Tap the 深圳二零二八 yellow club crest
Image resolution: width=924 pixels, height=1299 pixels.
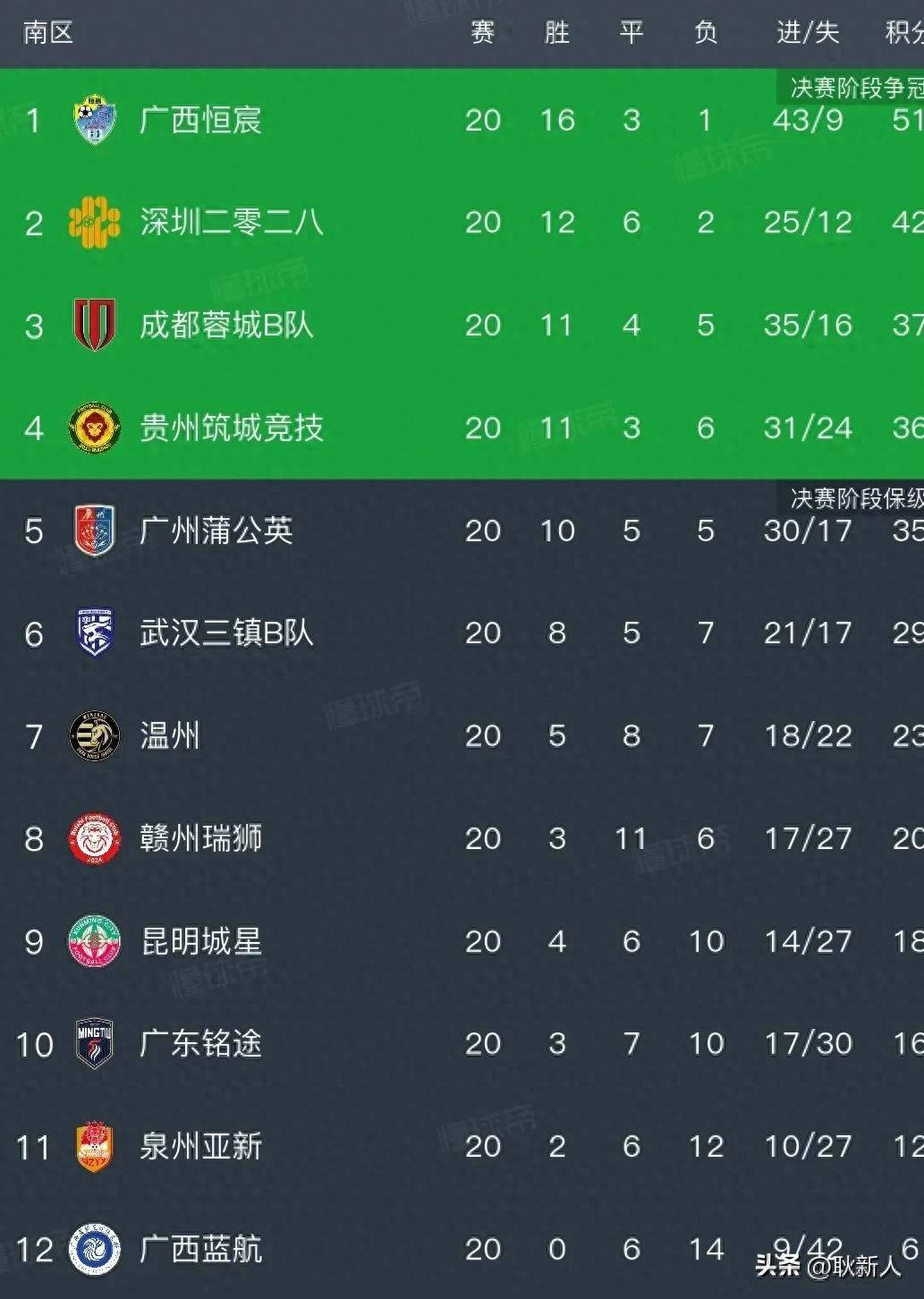95,222
